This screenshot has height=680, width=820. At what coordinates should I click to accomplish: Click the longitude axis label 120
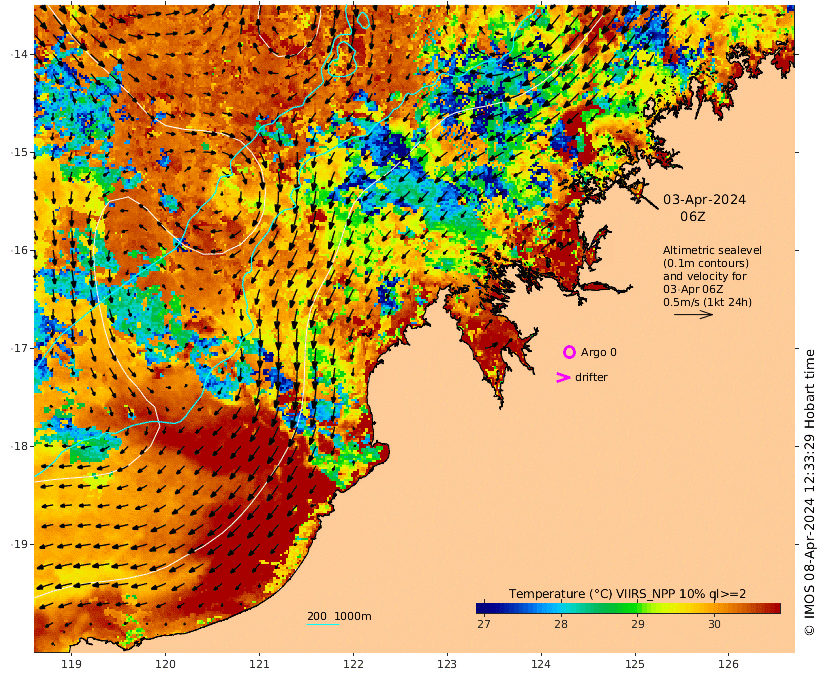click(165, 664)
